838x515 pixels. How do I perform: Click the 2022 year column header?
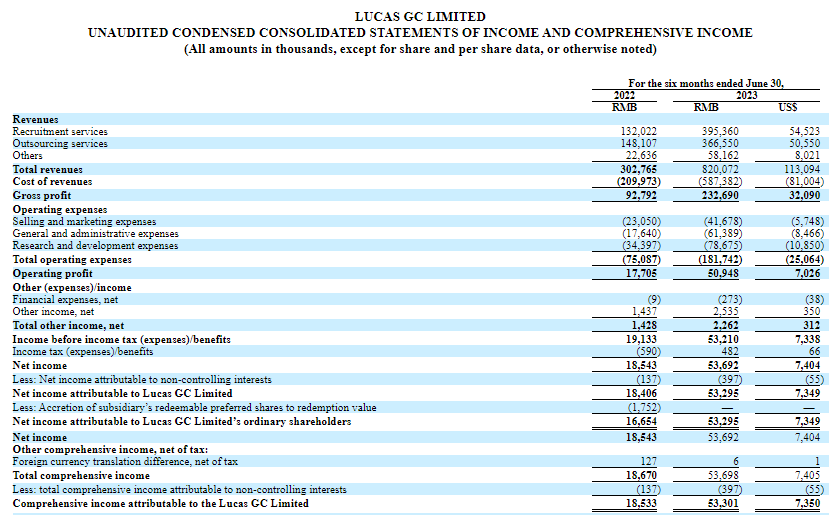[624, 96]
